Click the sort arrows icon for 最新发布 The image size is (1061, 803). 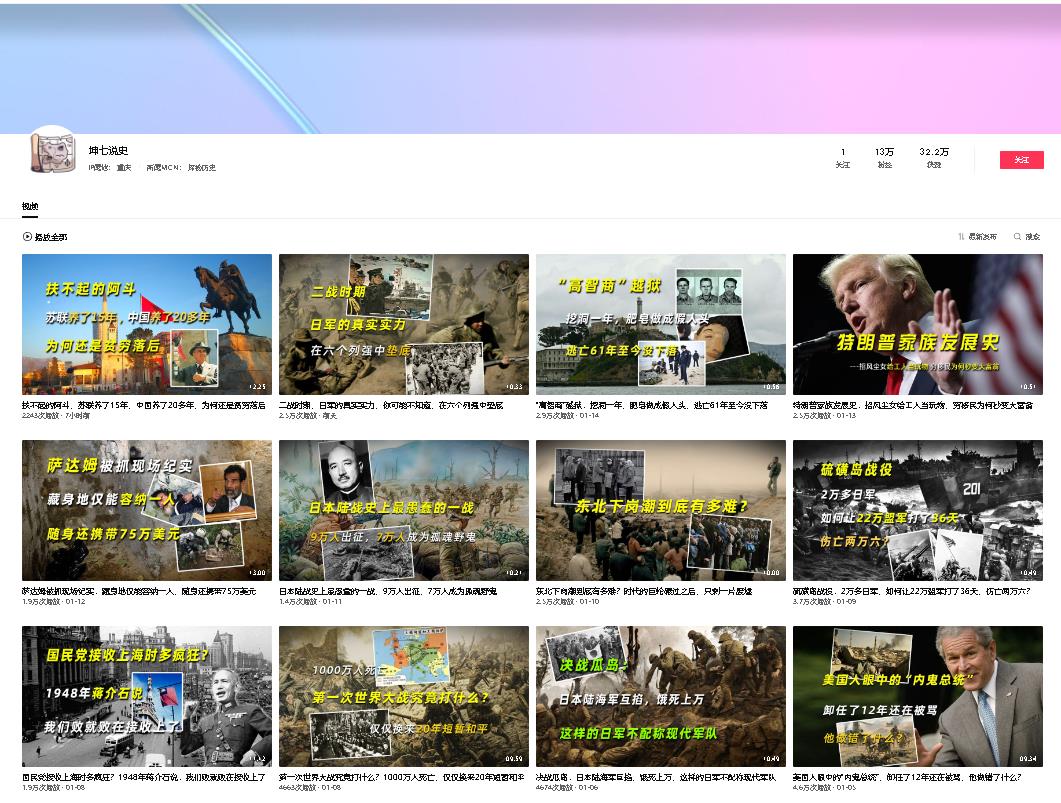(x=961, y=237)
